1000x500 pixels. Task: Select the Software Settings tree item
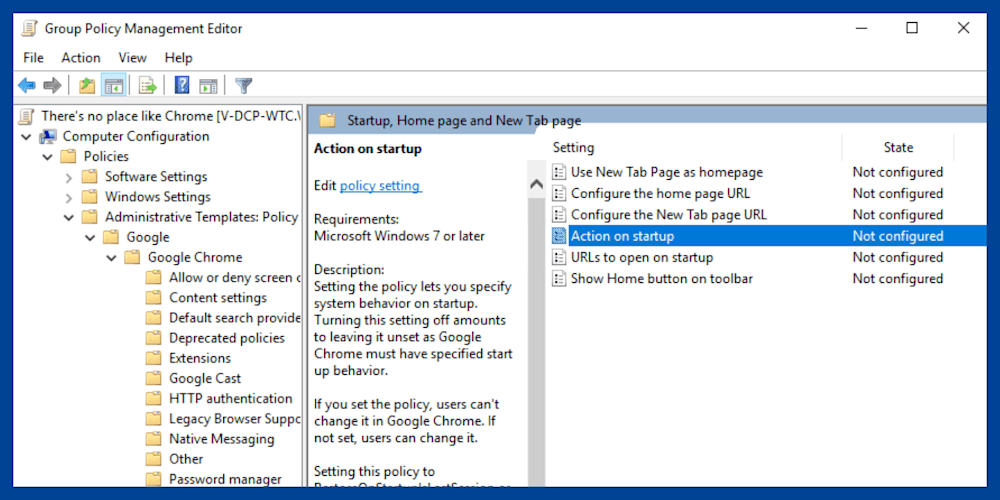[x=156, y=177]
